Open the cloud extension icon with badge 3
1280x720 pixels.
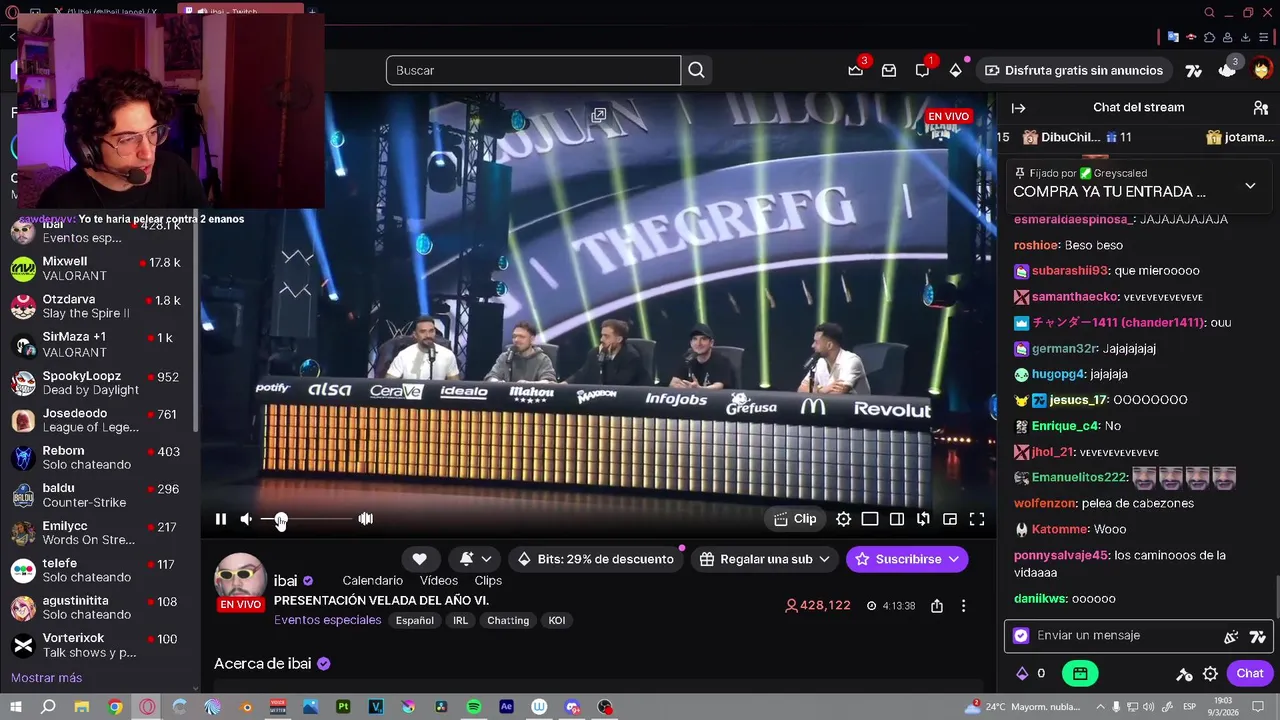point(1228,70)
